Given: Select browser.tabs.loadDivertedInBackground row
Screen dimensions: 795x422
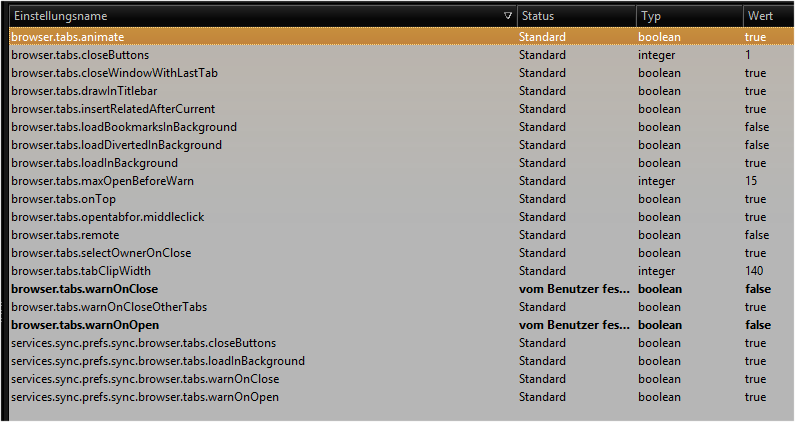Looking at the screenshot, I should 116,145.
